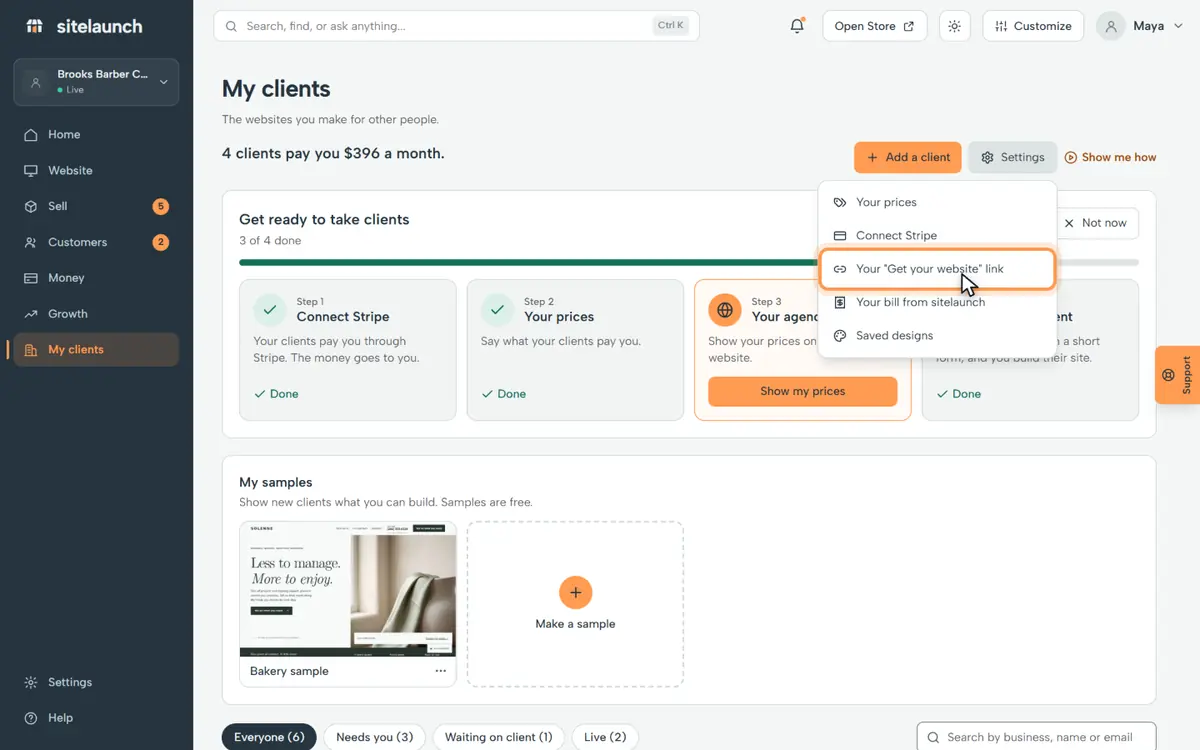Screen dimensions: 1200x750
Task: Click the Maya profile avatar
Action: coord(1111,26)
